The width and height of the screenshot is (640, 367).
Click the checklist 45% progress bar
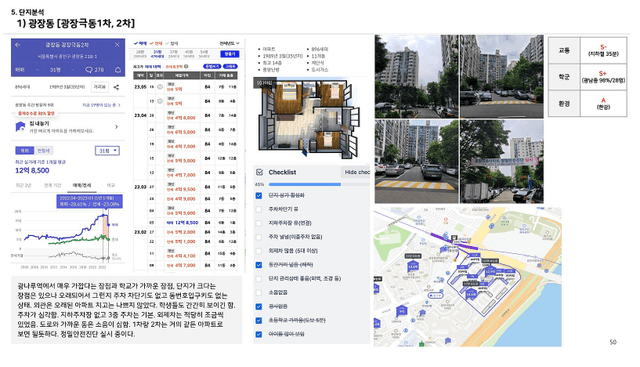318,185
